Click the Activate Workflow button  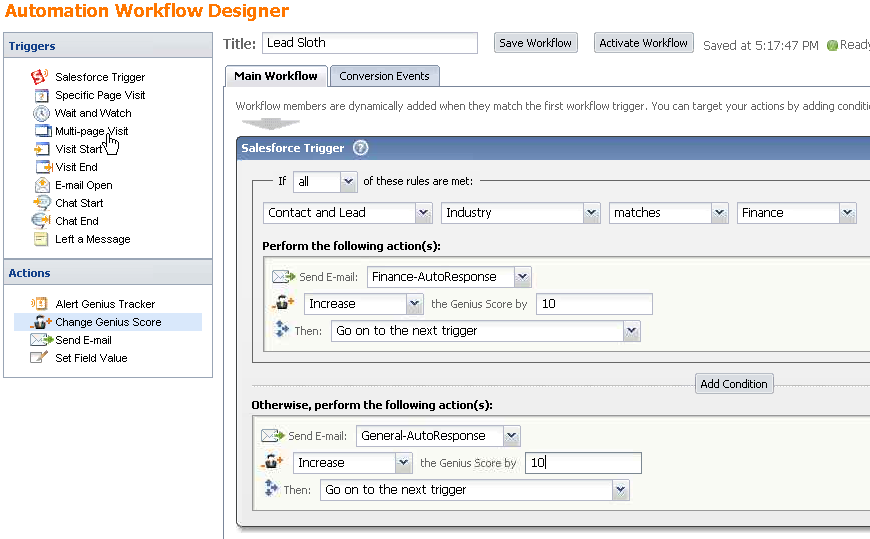pyautogui.click(x=644, y=43)
